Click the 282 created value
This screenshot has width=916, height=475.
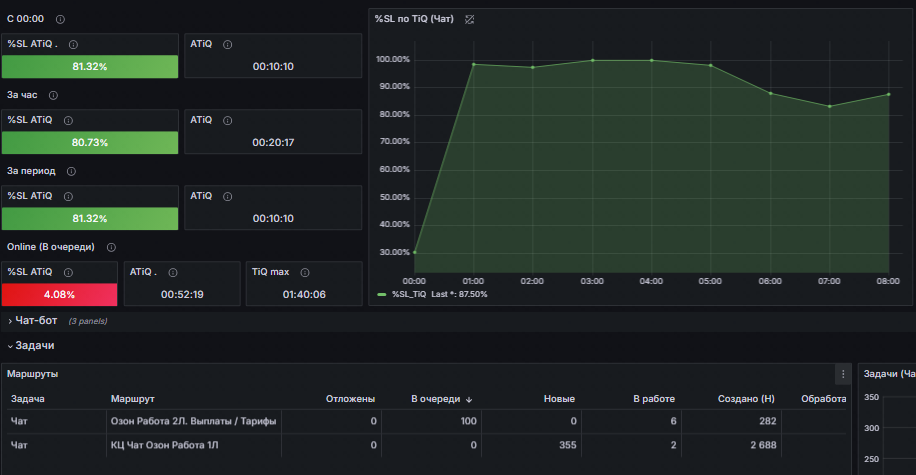click(x=768, y=421)
